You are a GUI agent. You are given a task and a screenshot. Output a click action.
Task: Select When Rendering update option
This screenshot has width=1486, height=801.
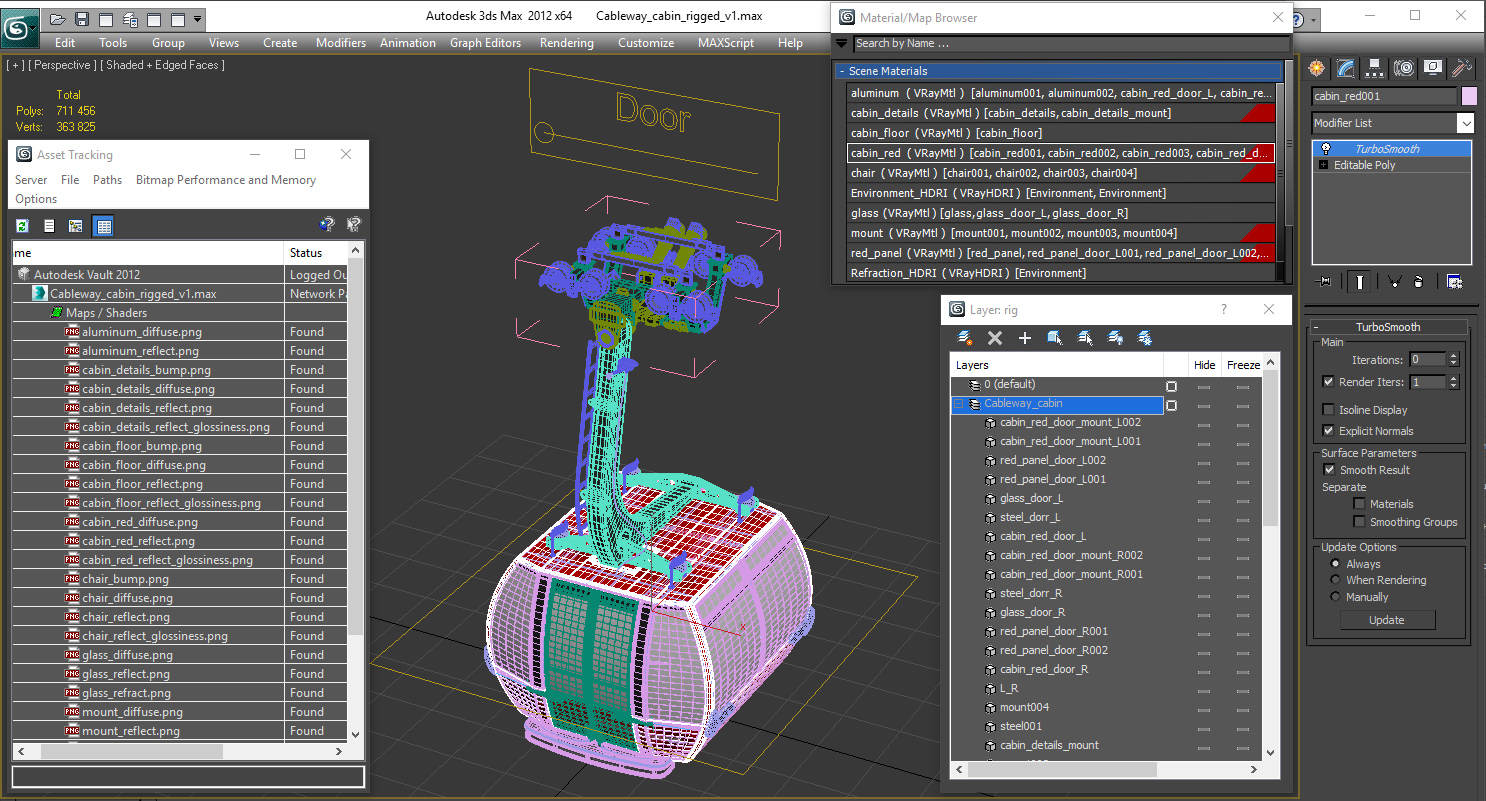click(x=1335, y=580)
